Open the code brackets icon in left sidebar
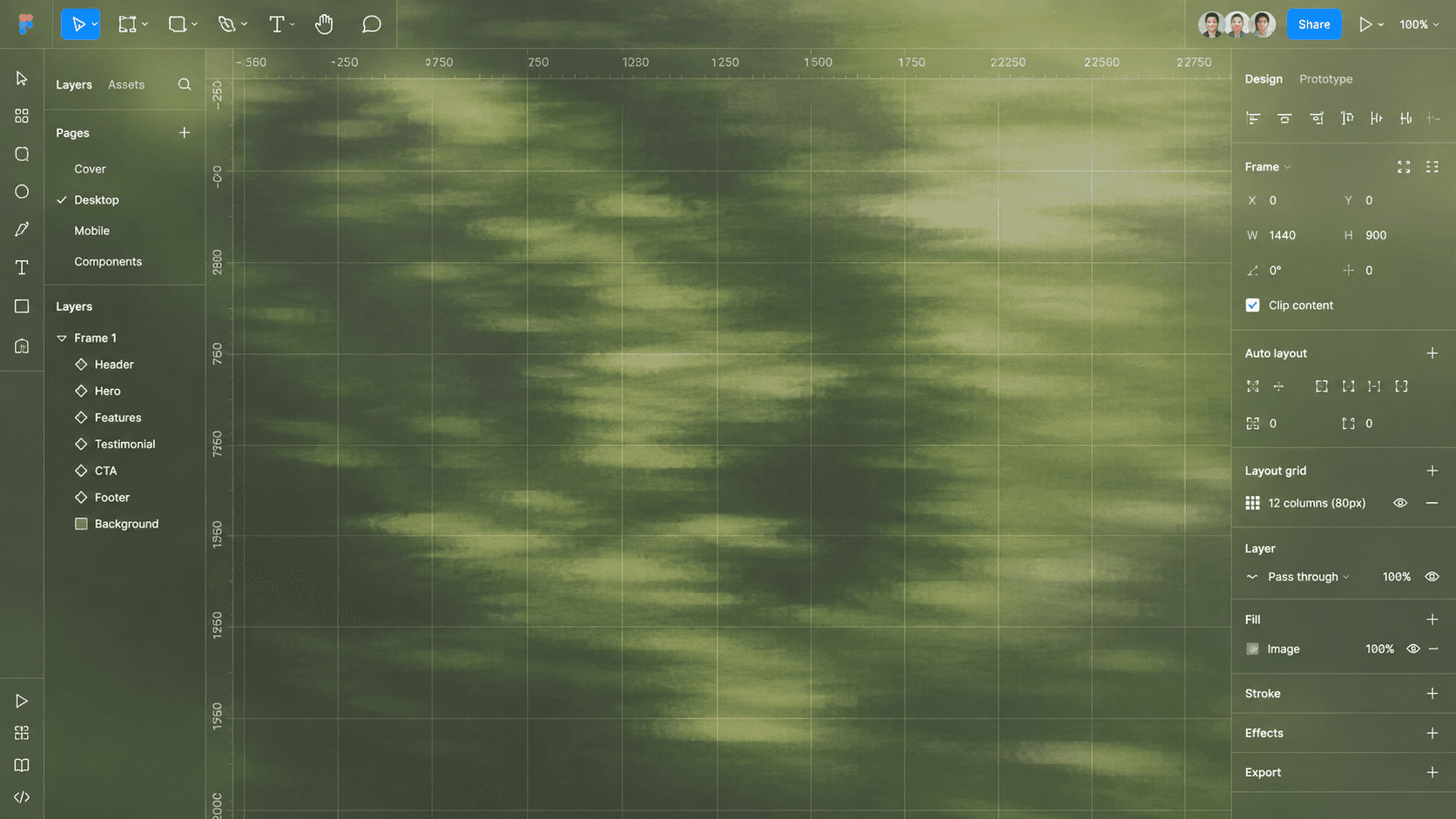1456x819 pixels. pyautogui.click(x=22, y=797)
